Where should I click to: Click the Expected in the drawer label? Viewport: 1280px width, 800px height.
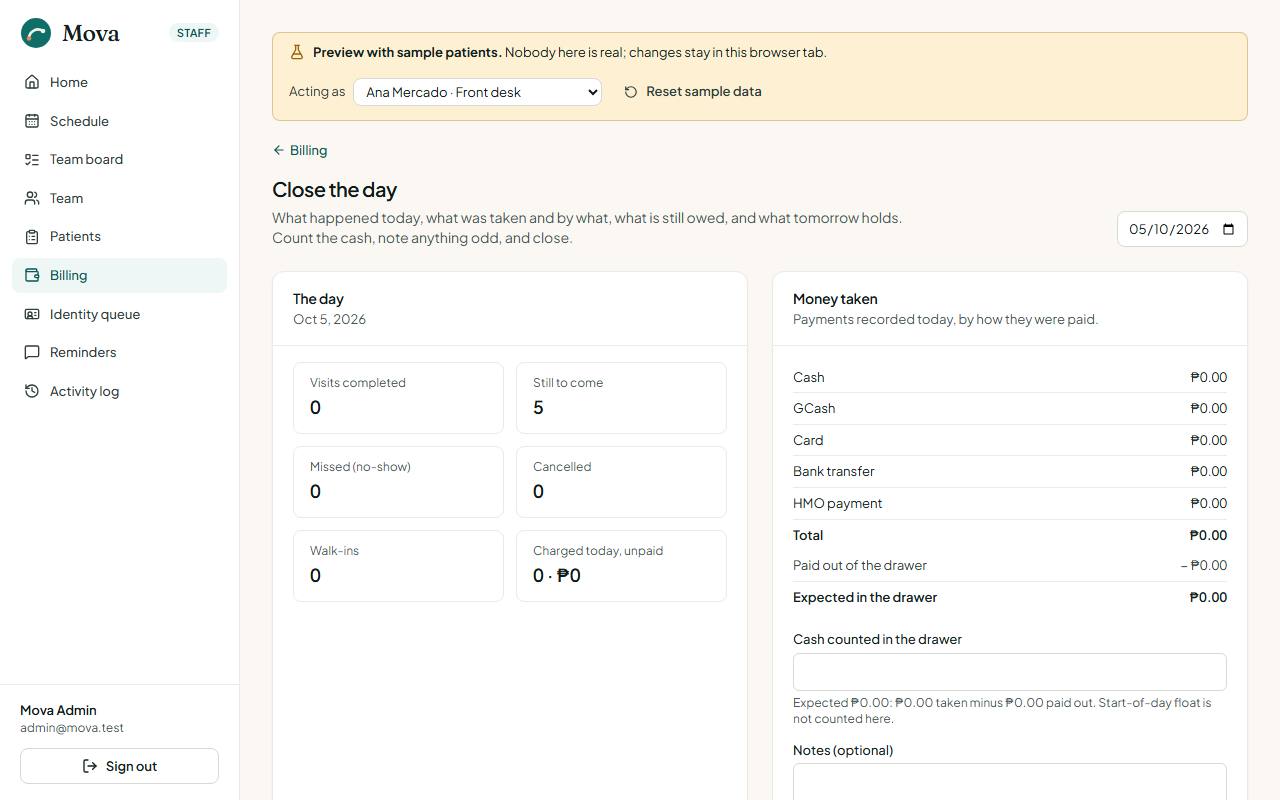[865, 597]
